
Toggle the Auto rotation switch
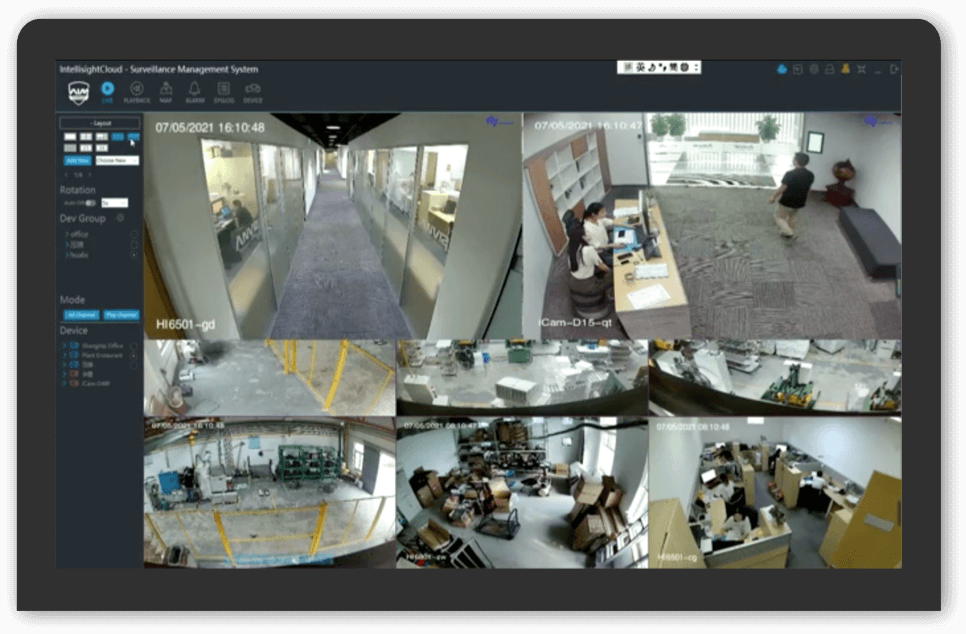[x=90, y=203]
